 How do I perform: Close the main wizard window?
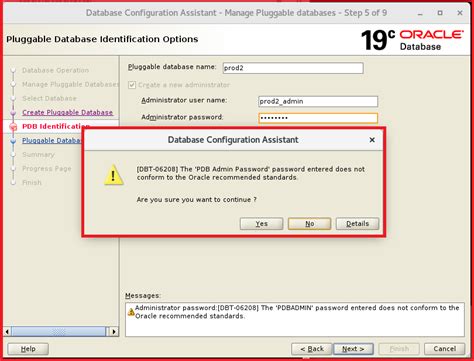(x=460, y=13)
